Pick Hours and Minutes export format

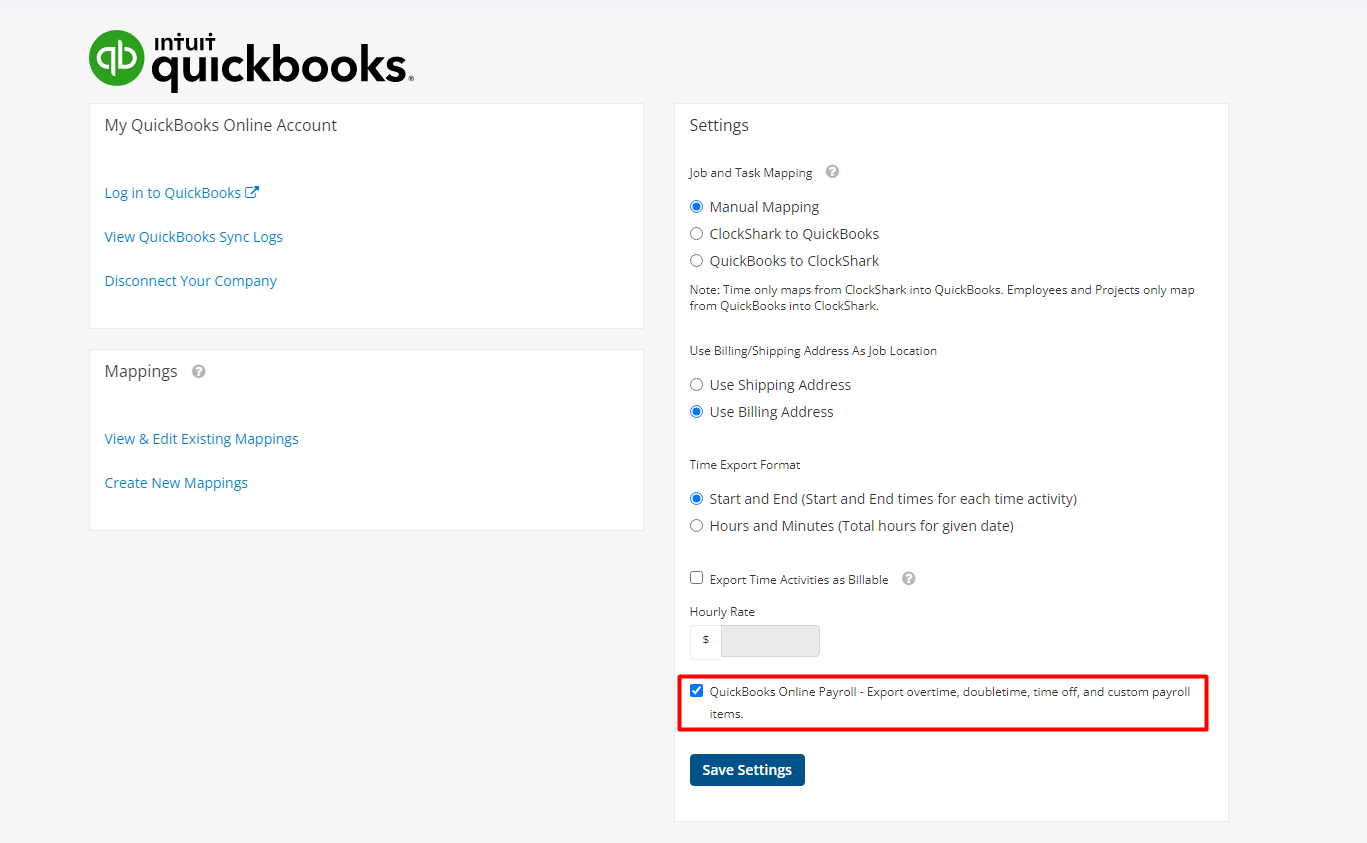click(697, 526)
